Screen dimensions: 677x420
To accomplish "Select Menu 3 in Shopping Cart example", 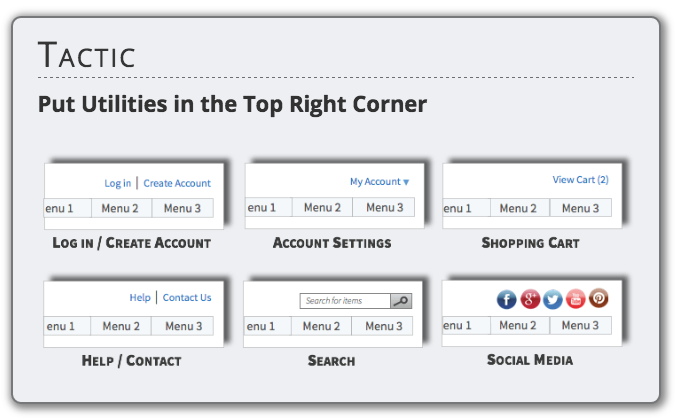I will [x=581, y=208].
